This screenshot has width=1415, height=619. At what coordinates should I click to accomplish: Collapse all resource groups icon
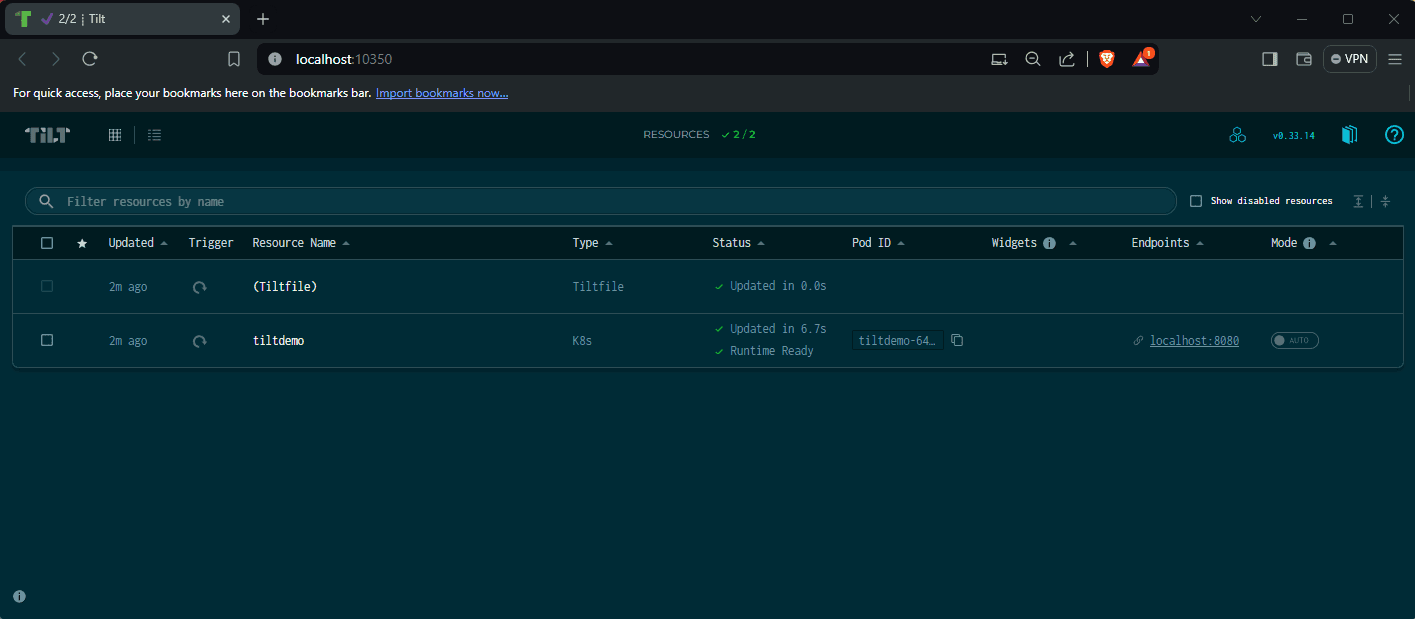click(1385, 201)
